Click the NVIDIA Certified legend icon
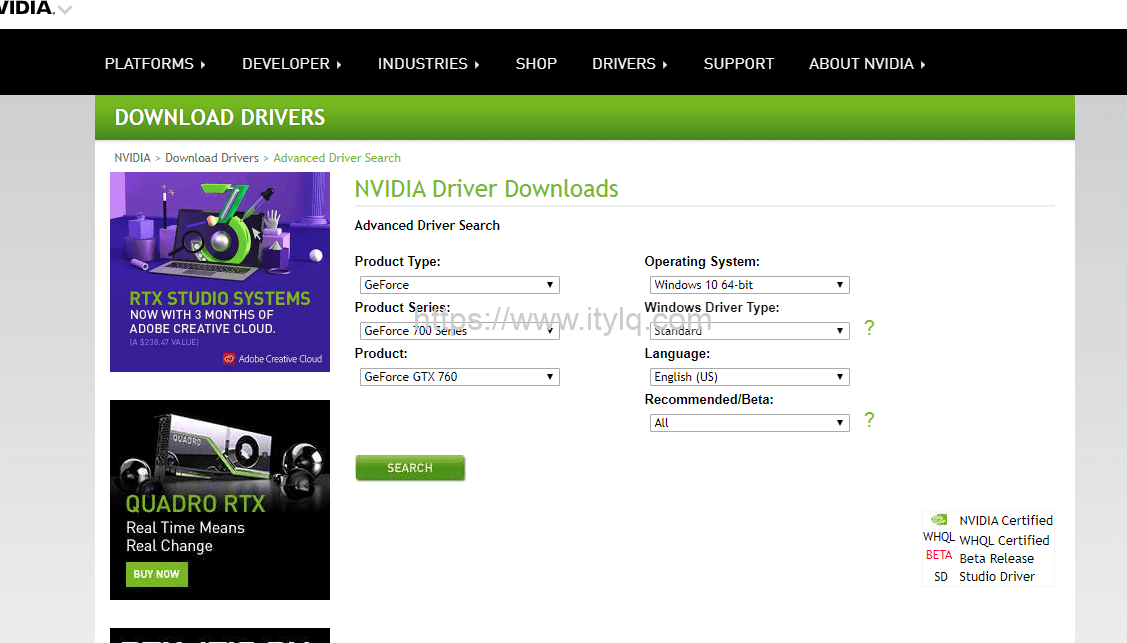Image resolution: width=1127 pixels, height=643 pixels. click(938, 520)
